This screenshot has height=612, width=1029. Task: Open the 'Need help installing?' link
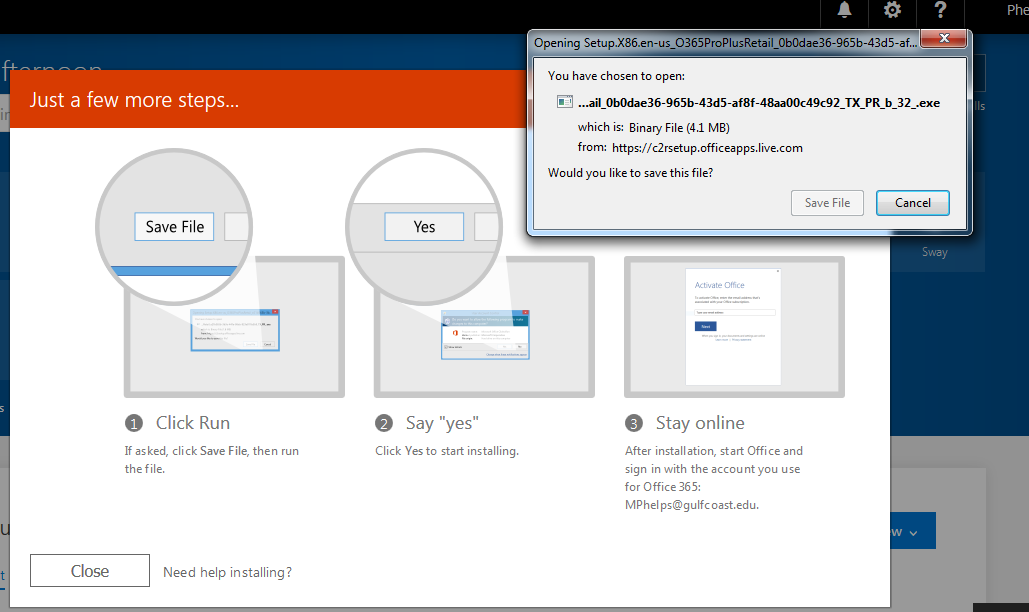tap(227, 572)
